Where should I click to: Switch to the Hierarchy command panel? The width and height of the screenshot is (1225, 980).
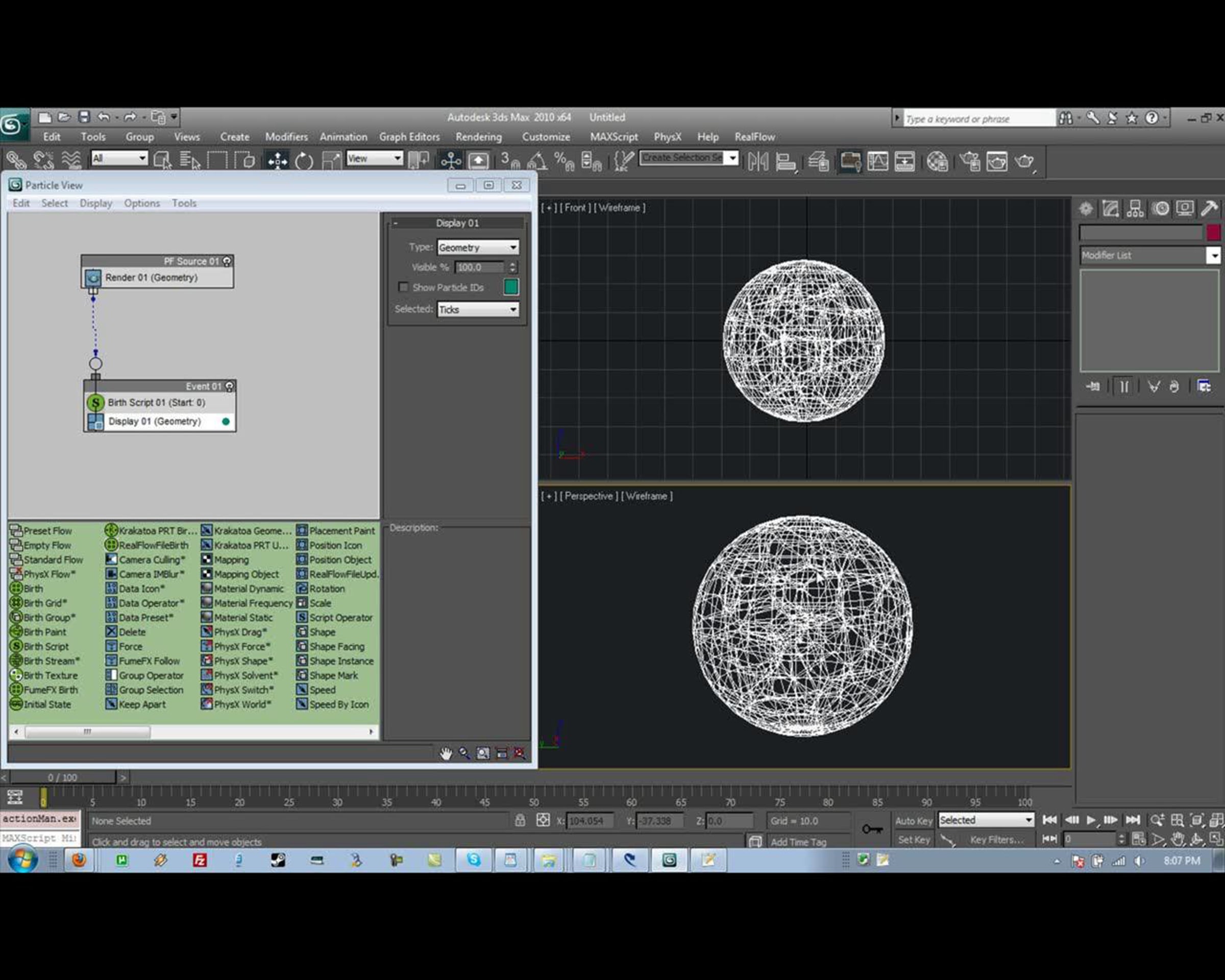[x=1135, y=208]
